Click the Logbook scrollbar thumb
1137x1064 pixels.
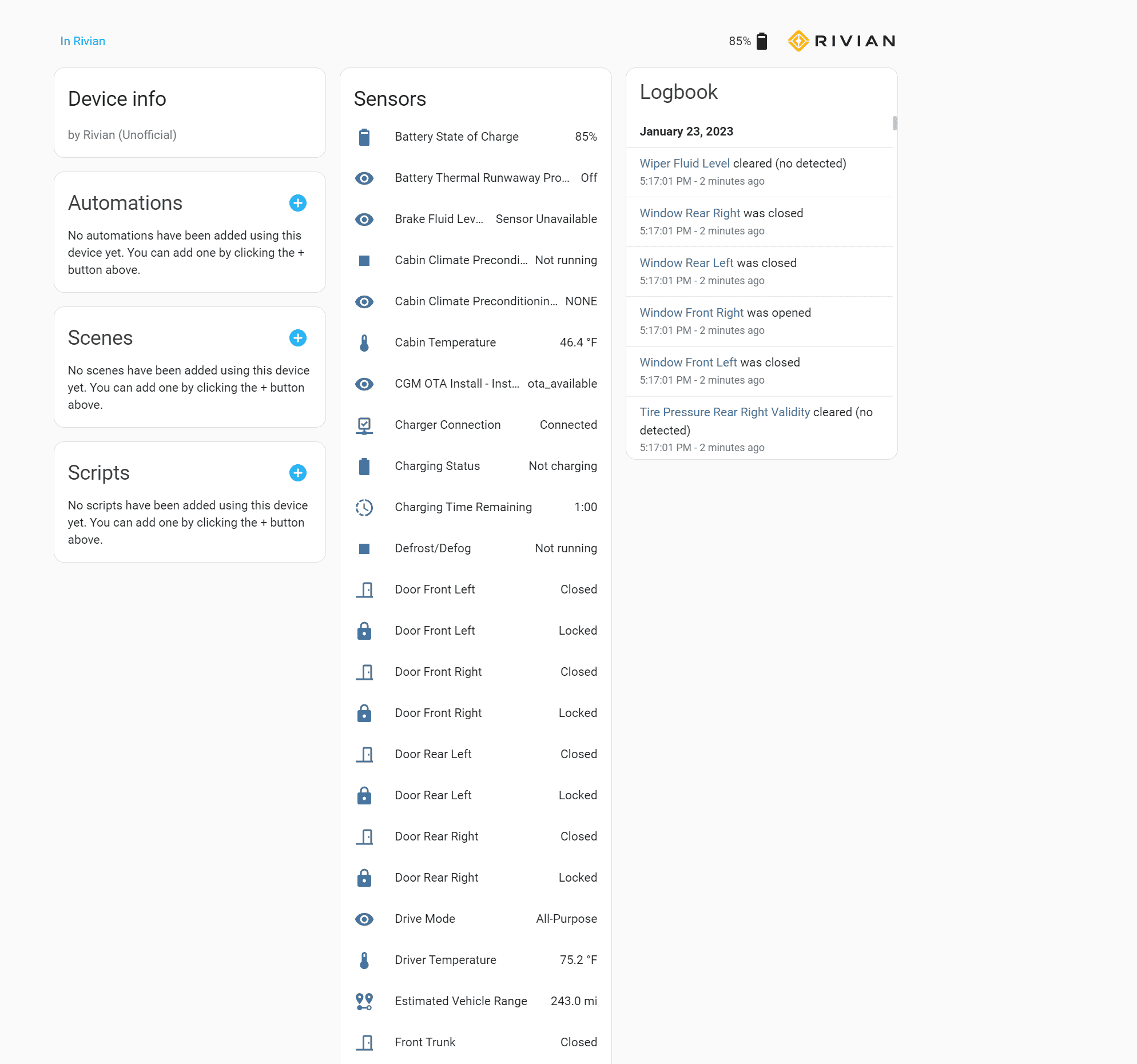tap(895, 123)
